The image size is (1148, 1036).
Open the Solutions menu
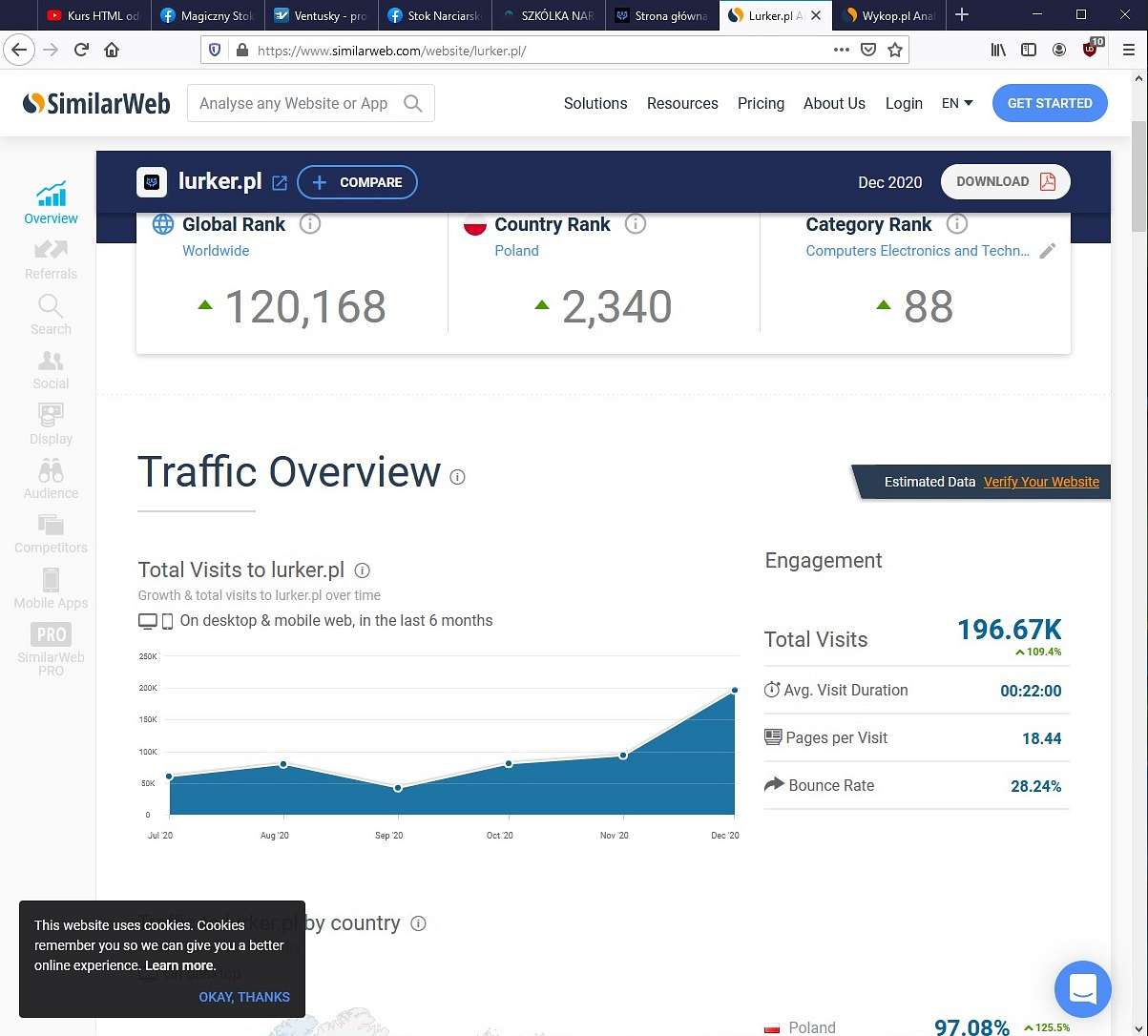click(x=595, y=103)
